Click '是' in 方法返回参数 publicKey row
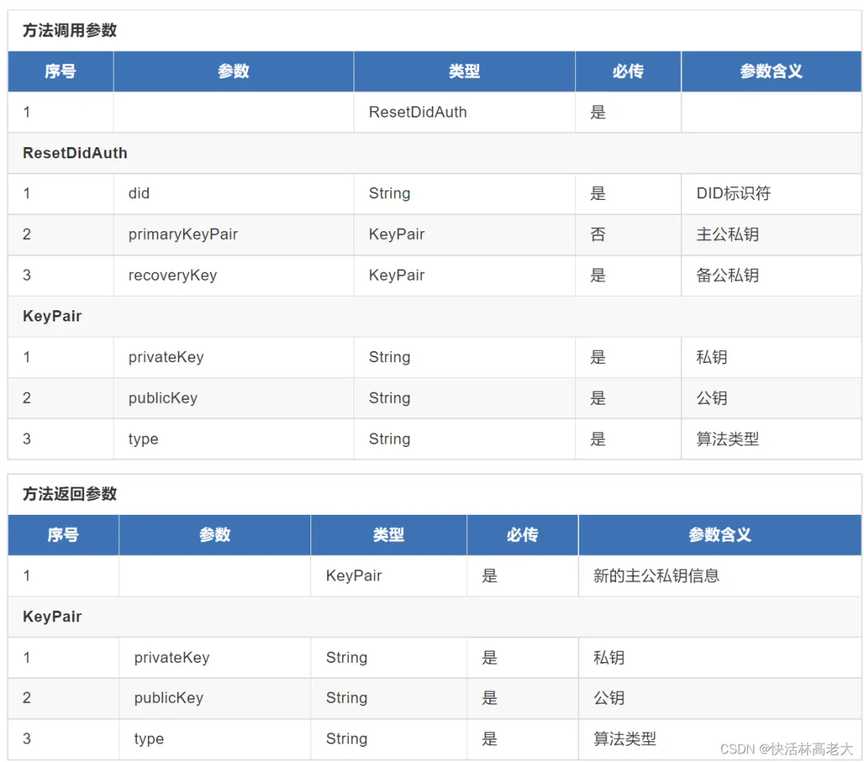This screenshot has height=762, width=864. coord(489,698)
